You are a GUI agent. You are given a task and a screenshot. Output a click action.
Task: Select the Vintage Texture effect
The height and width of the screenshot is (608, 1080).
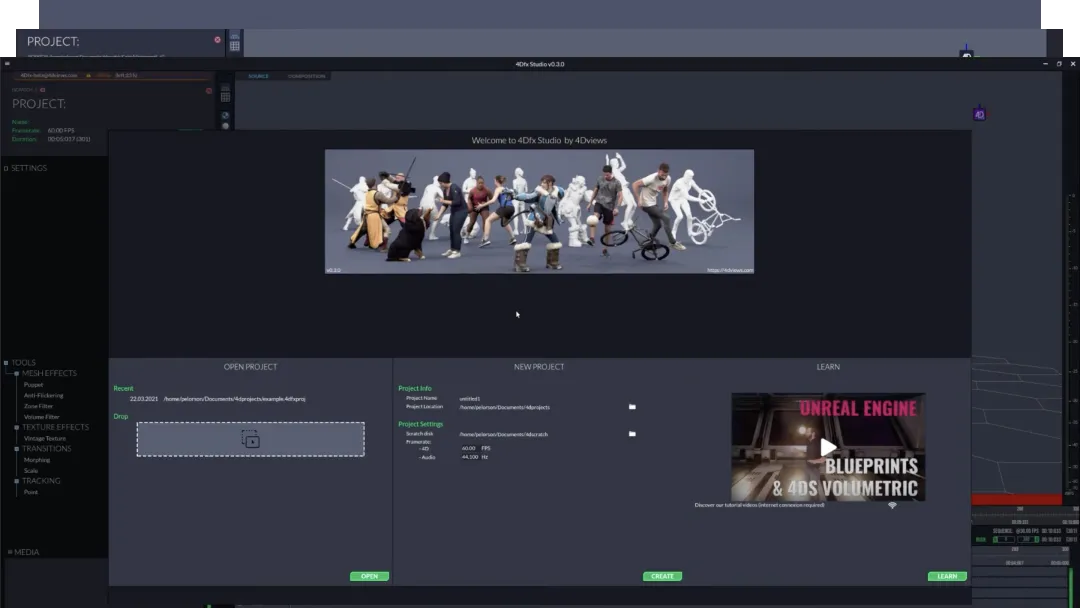[x=45, y=438]
